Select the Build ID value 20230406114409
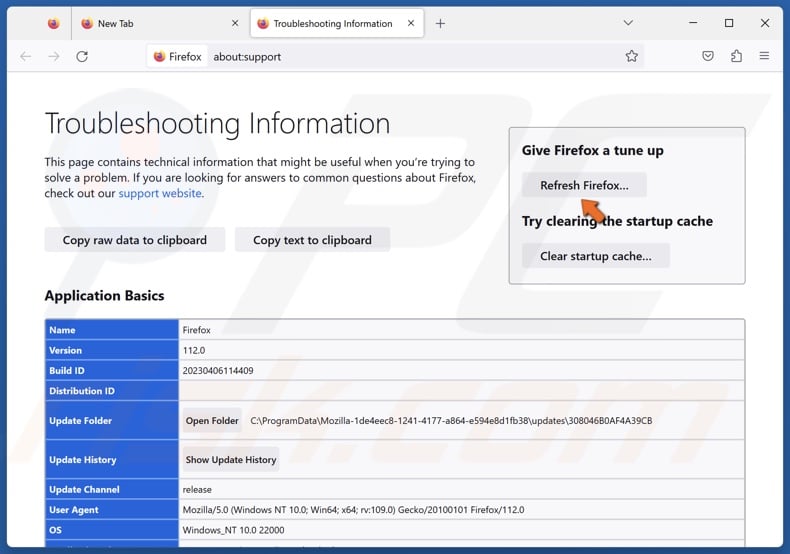This screenshot has height=554, width=790. click(x=218, y=371)
